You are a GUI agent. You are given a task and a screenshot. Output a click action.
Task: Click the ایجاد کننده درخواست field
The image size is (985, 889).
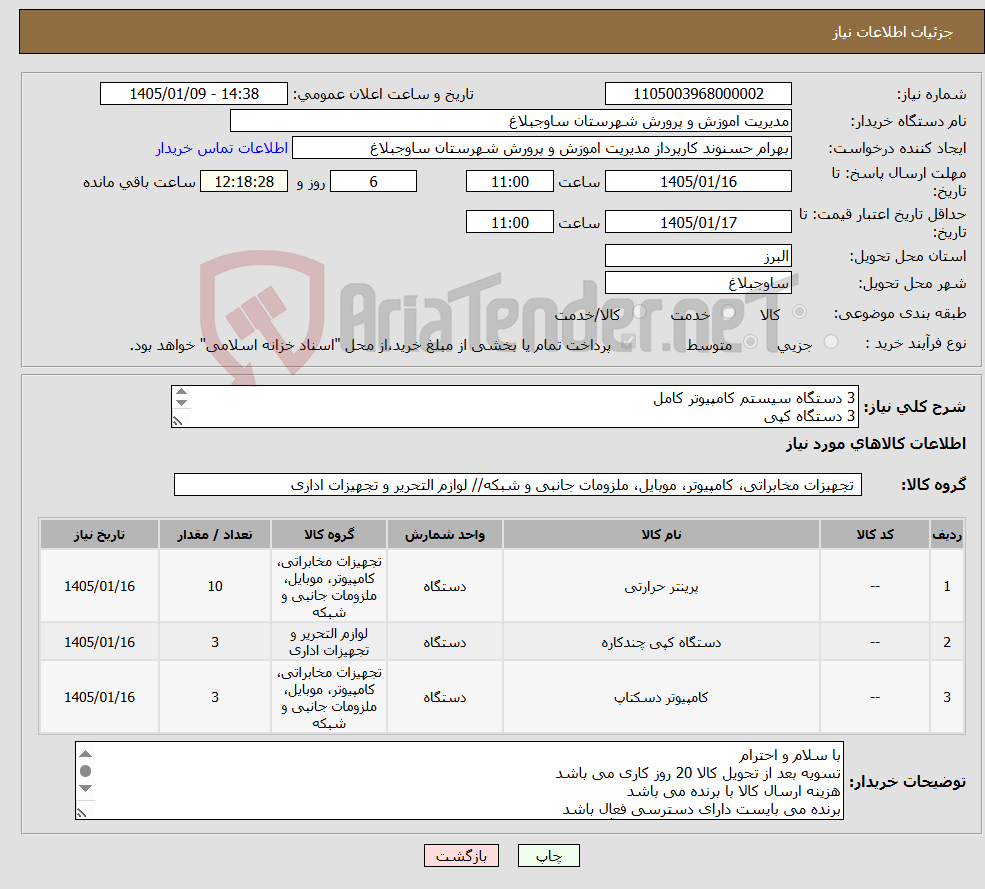[x=541, y=148]
